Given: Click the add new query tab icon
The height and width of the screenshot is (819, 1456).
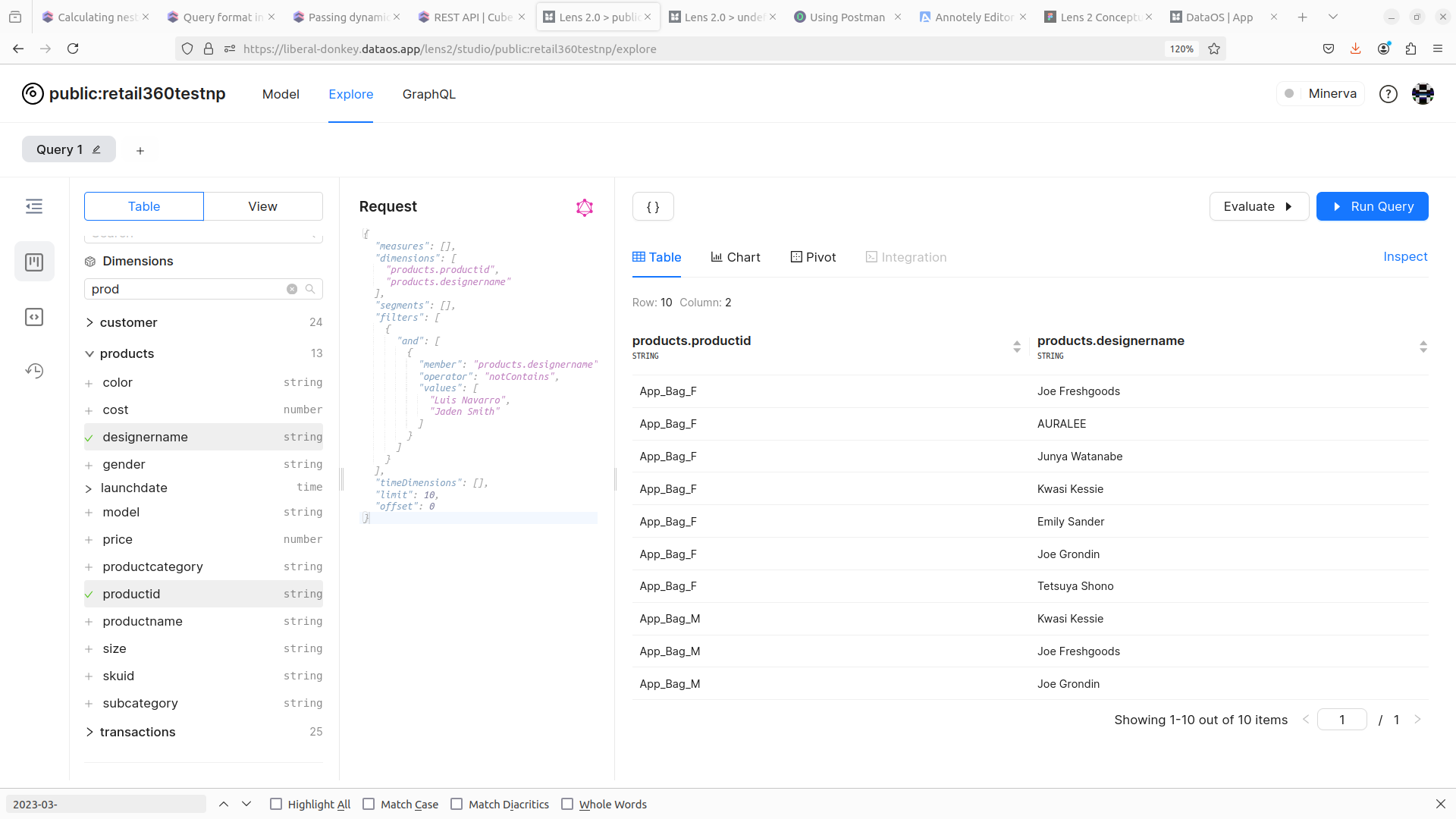Looking at the screenshot, I should point(140,149).
